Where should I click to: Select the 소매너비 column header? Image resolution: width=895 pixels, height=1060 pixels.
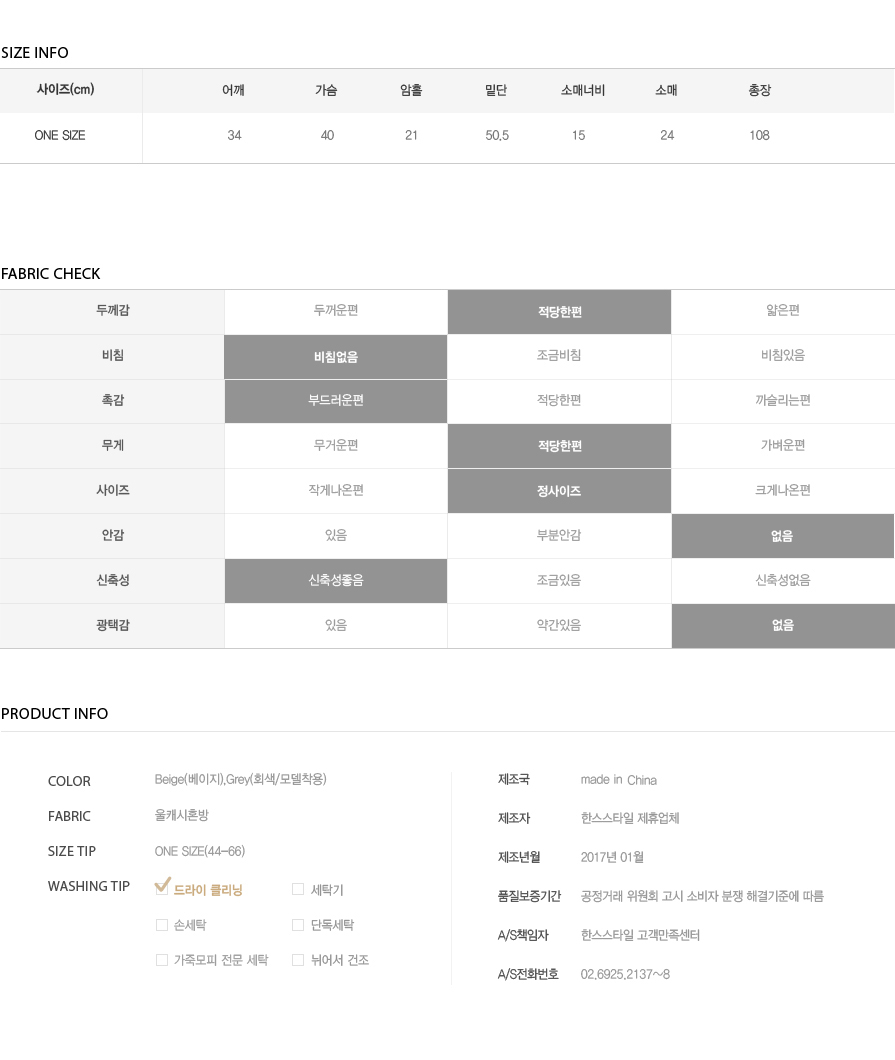[583, 90]
